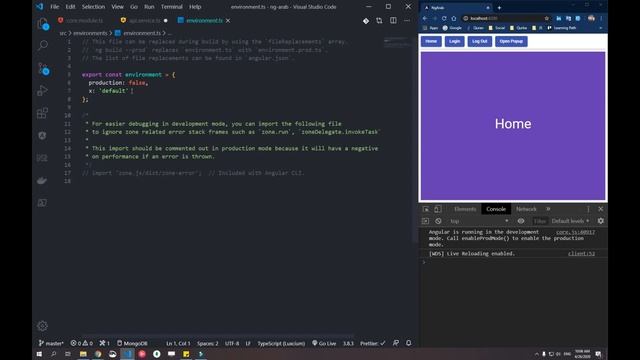The image size is (640, 360).
Task: Open the Windows Start menu
Action: point(39,354)
